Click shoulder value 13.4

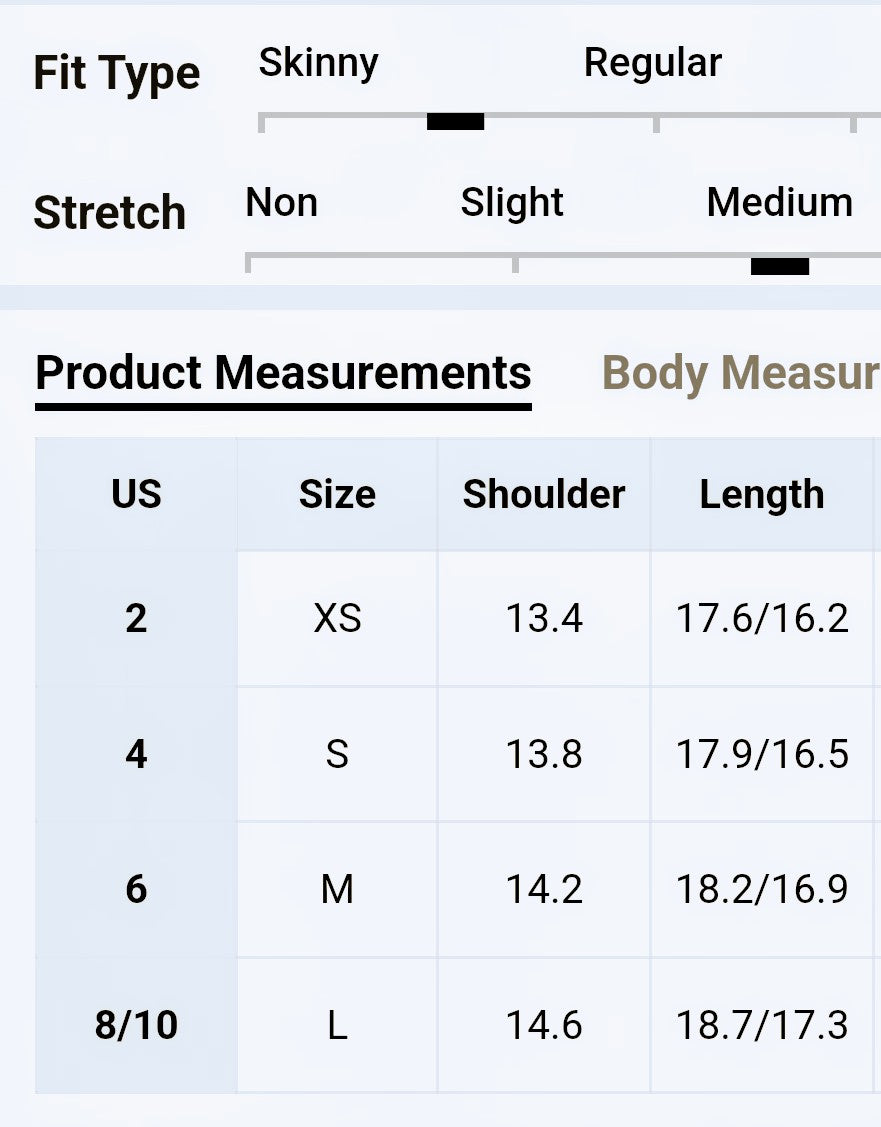[543, 619]
